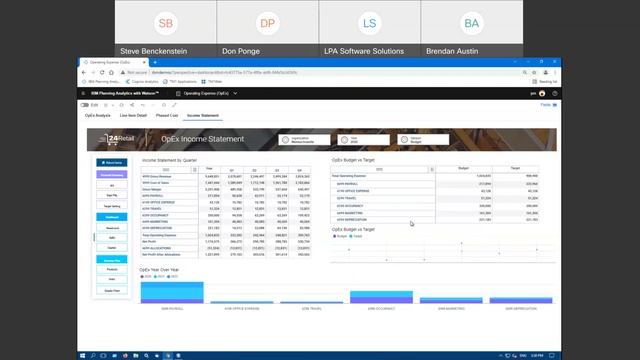Click the top dark blue sidebar button
This screenshot has height=360, width=640.
(111, 162)
